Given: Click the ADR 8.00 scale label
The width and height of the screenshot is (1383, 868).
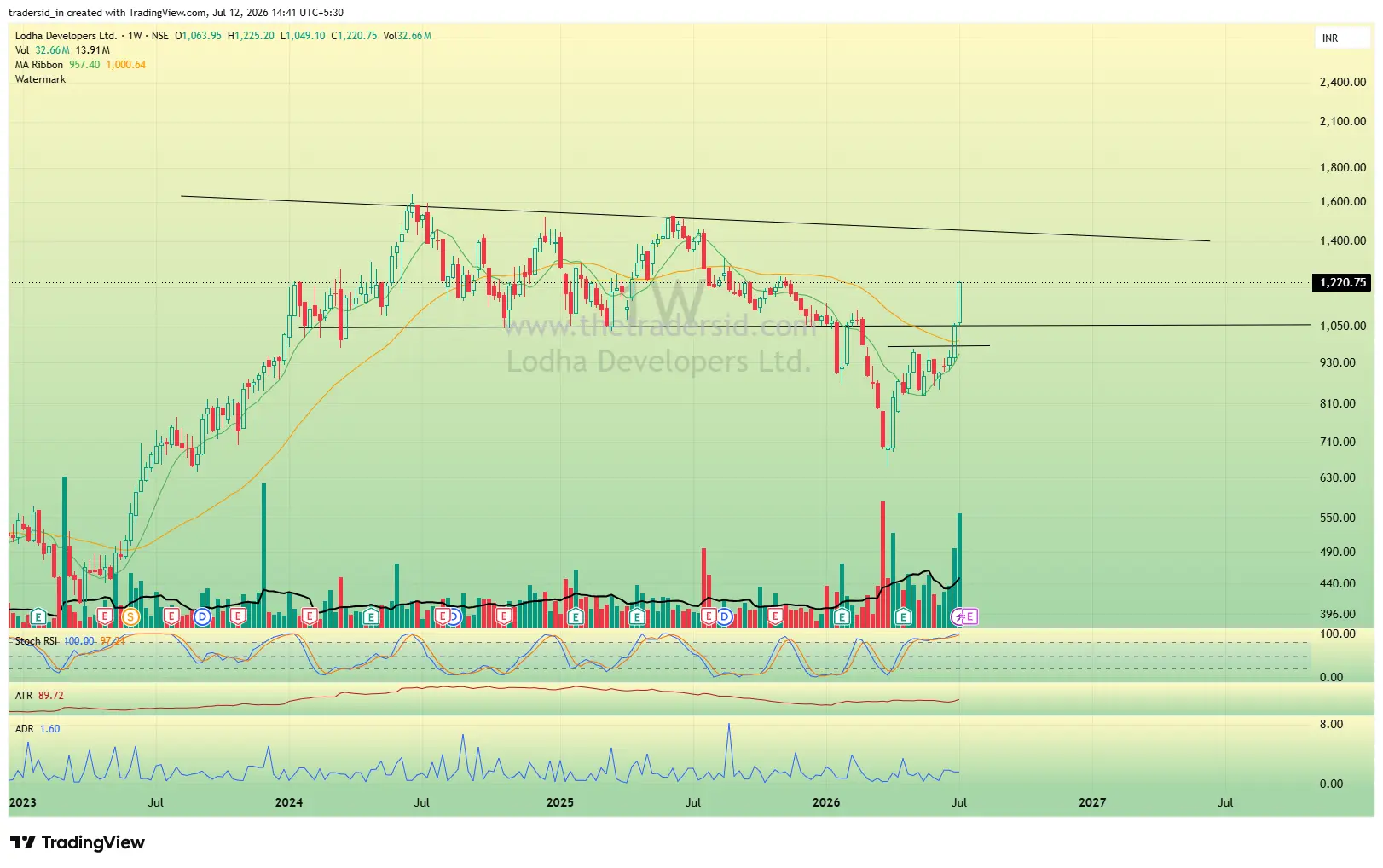Looking at the screenshot, I should (1331, 724).
